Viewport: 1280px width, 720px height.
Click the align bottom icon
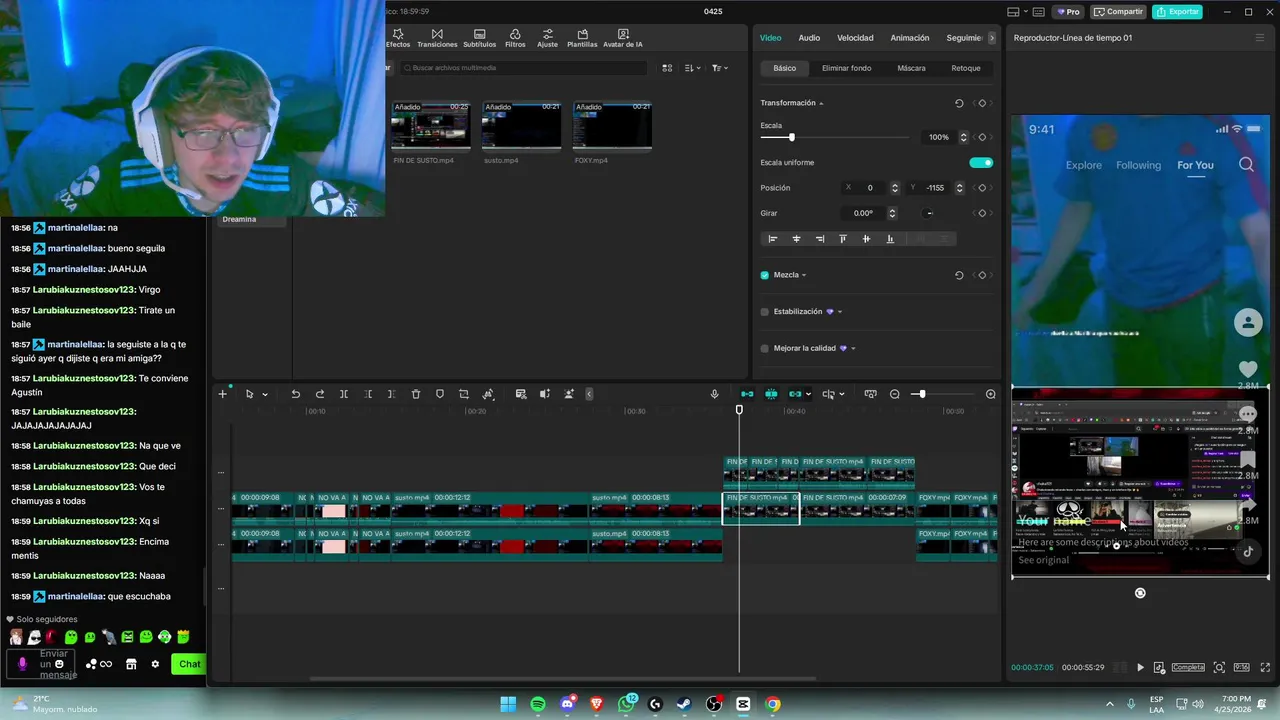(890, 239)
